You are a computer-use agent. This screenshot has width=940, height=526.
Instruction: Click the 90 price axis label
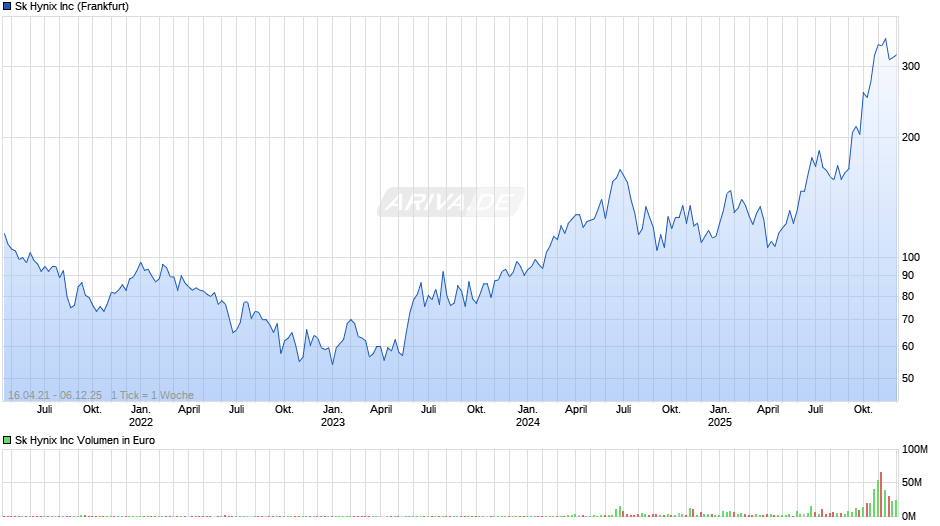(908, 275)
